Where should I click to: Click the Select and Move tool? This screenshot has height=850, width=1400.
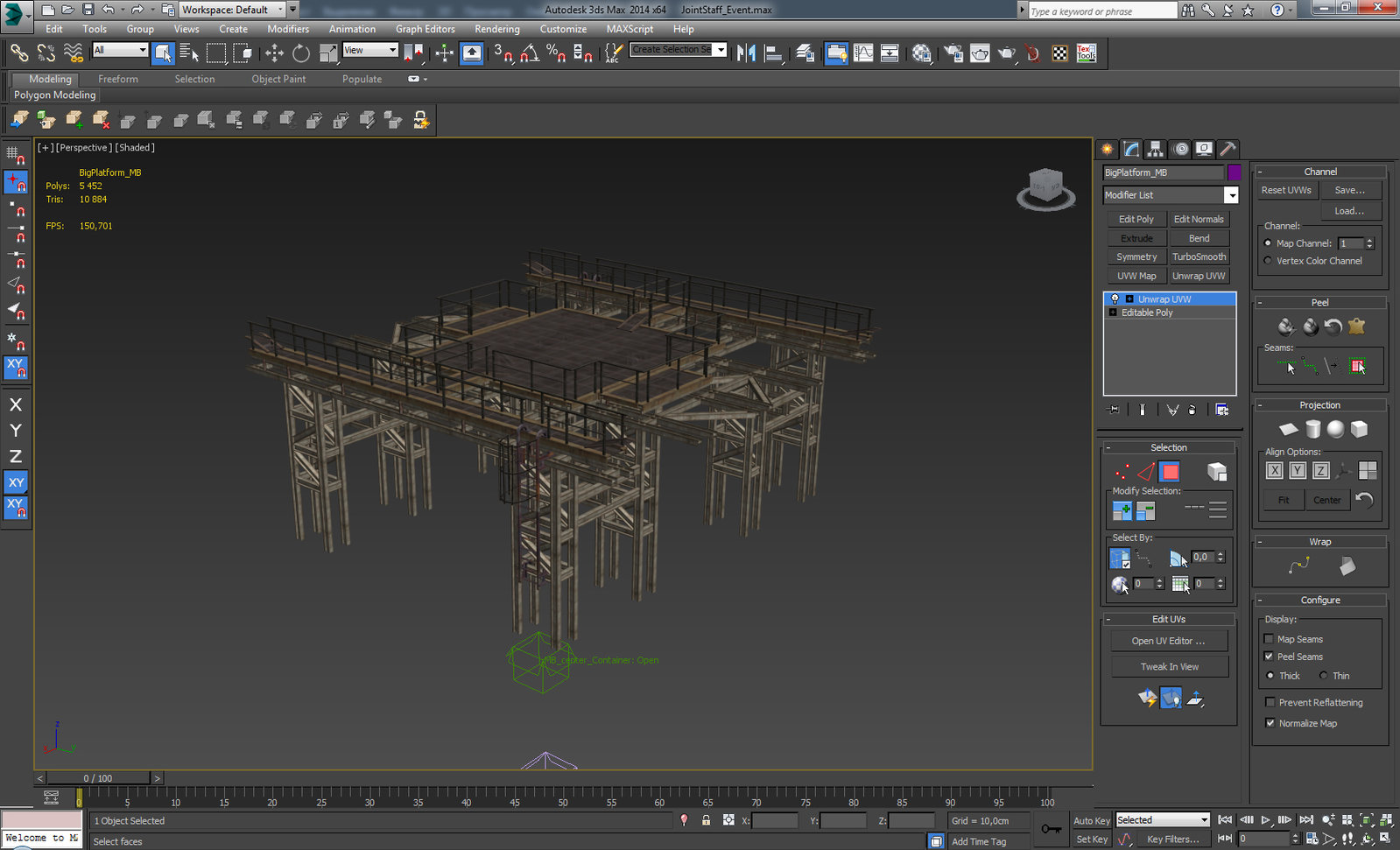tap(274, 53)
